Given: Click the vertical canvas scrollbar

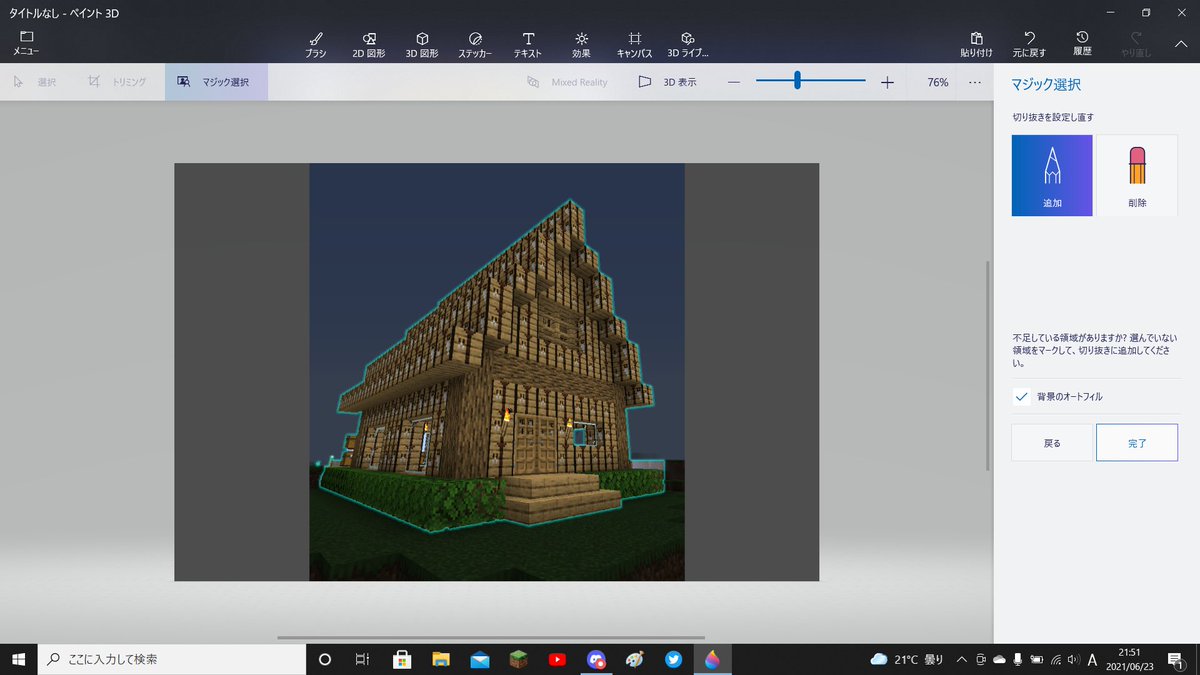Looking at the screenshot, I should point(988,365).
